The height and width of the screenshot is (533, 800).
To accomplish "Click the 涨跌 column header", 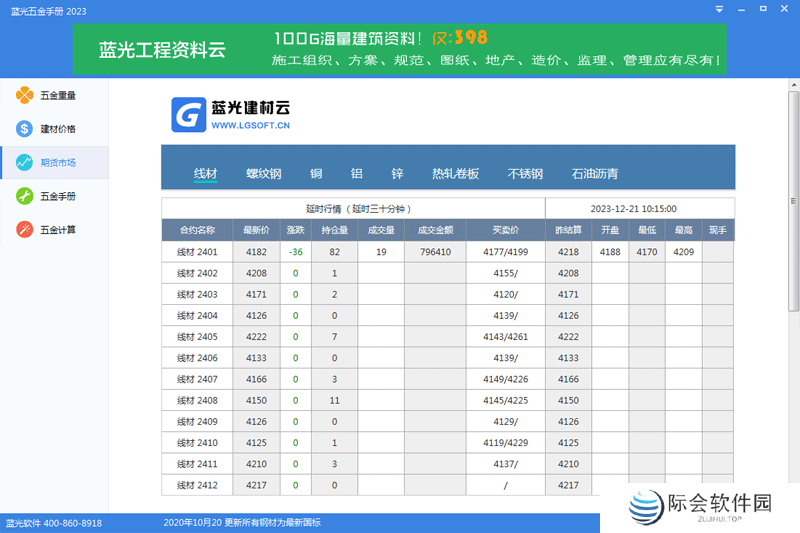I will click(x=295, y=231).
